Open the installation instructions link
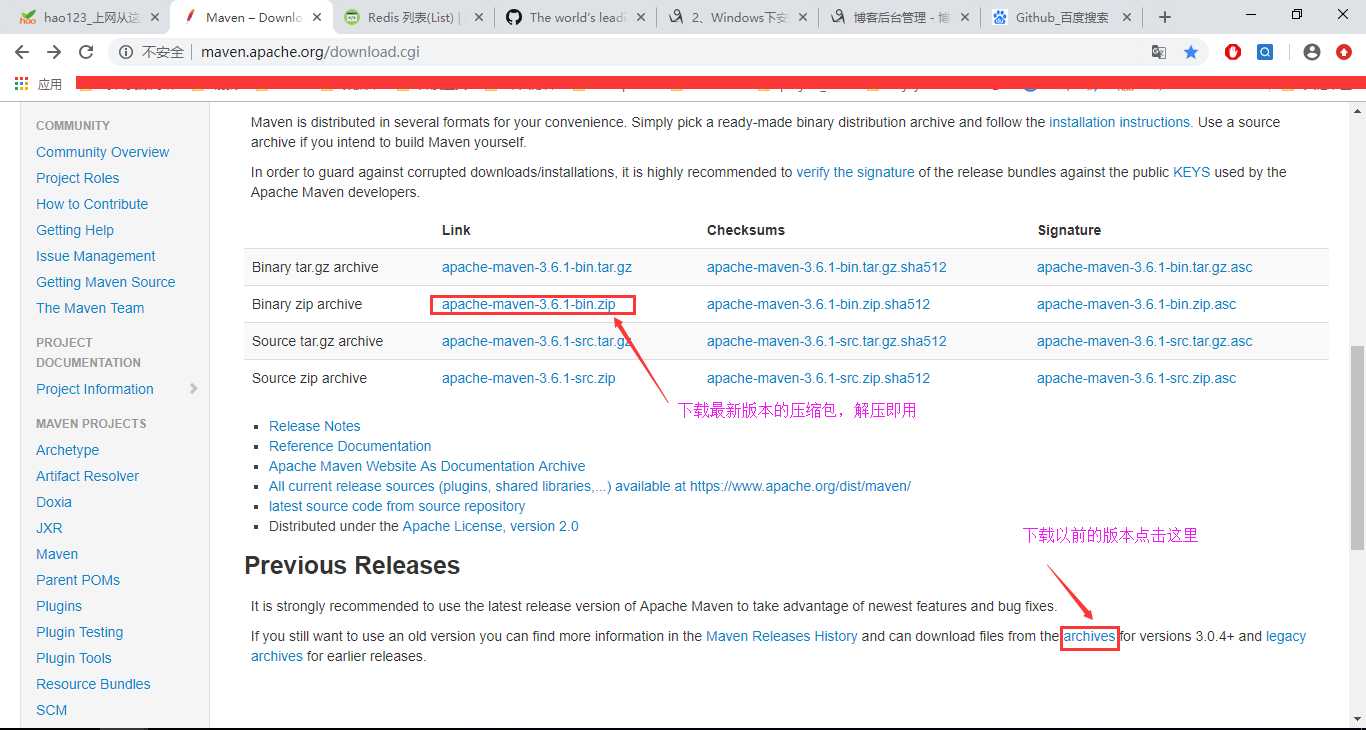The height and width of the screenshot is (730, 1366). [x=1120, y=122]
